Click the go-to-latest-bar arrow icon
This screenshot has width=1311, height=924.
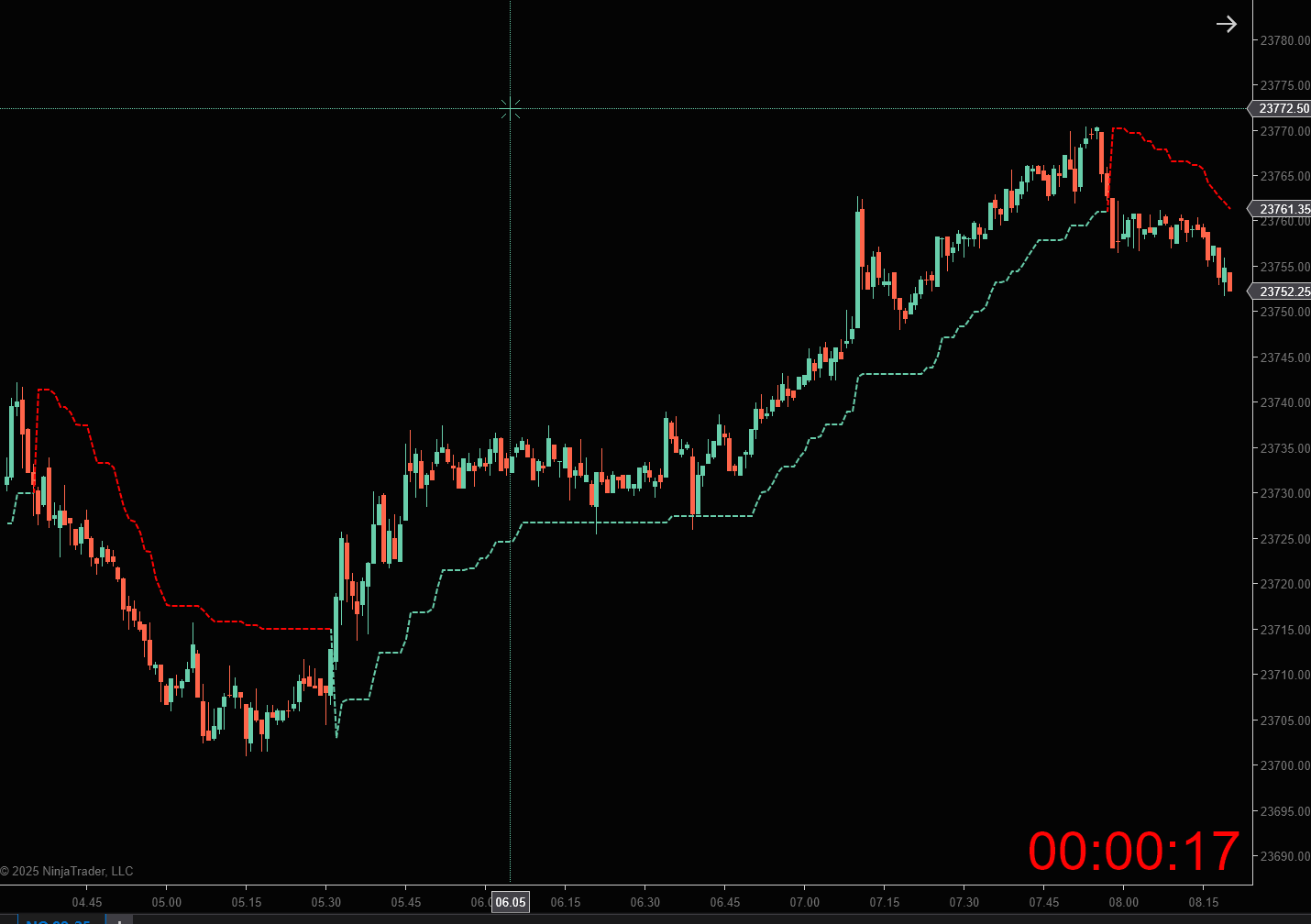[1227, 24]
